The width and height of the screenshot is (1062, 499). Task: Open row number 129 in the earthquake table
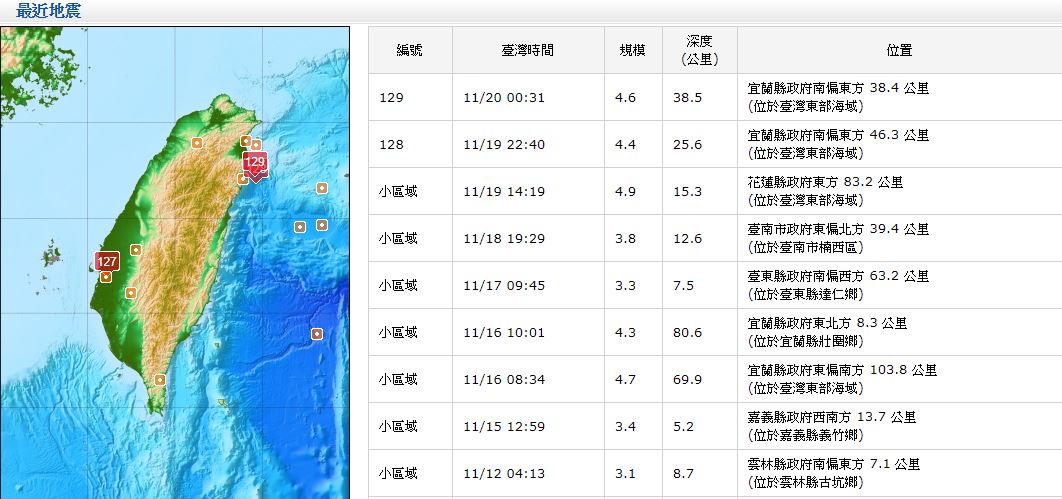tap(391, 97)
